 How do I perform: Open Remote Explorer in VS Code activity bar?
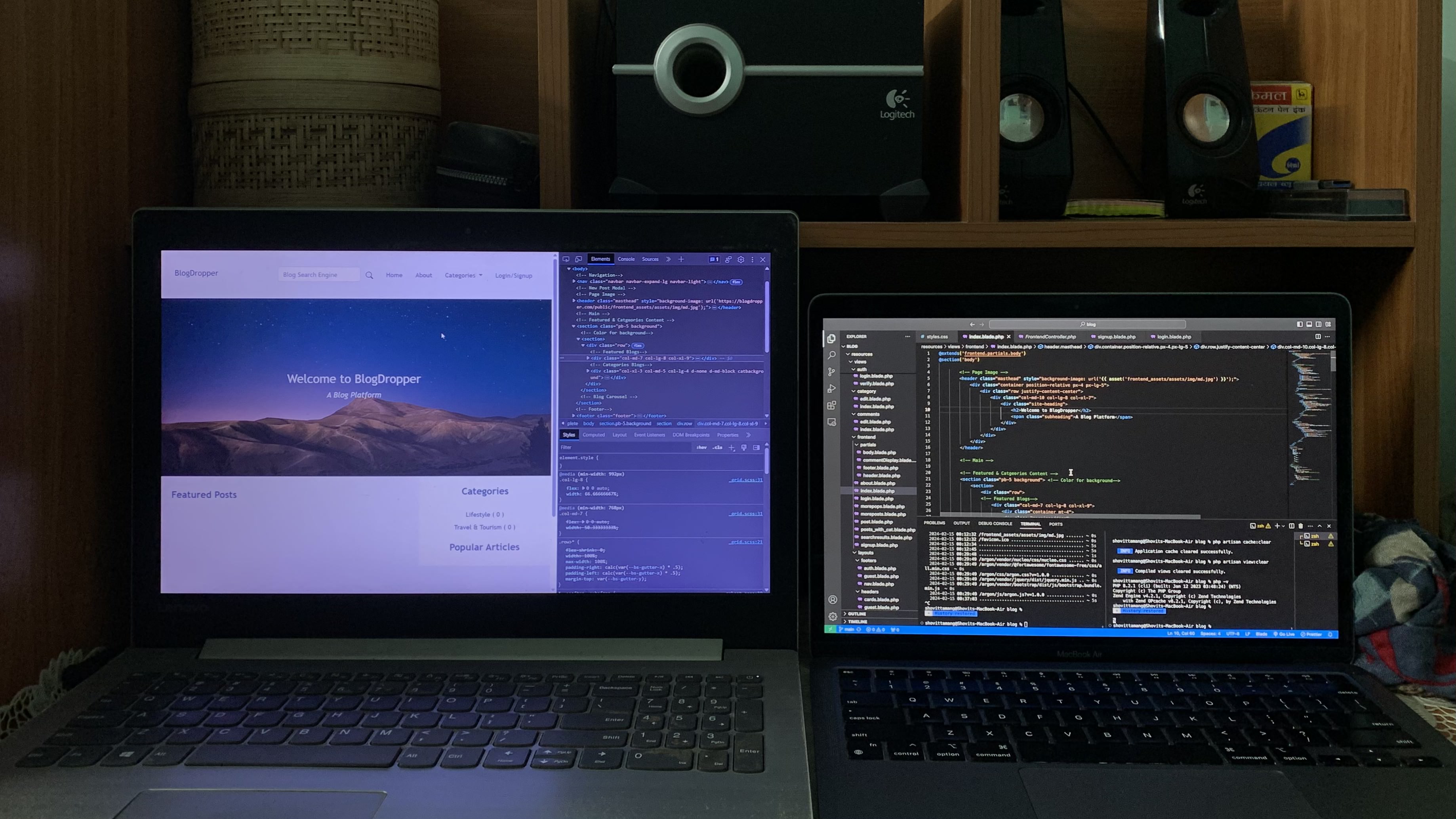[831, 422]
